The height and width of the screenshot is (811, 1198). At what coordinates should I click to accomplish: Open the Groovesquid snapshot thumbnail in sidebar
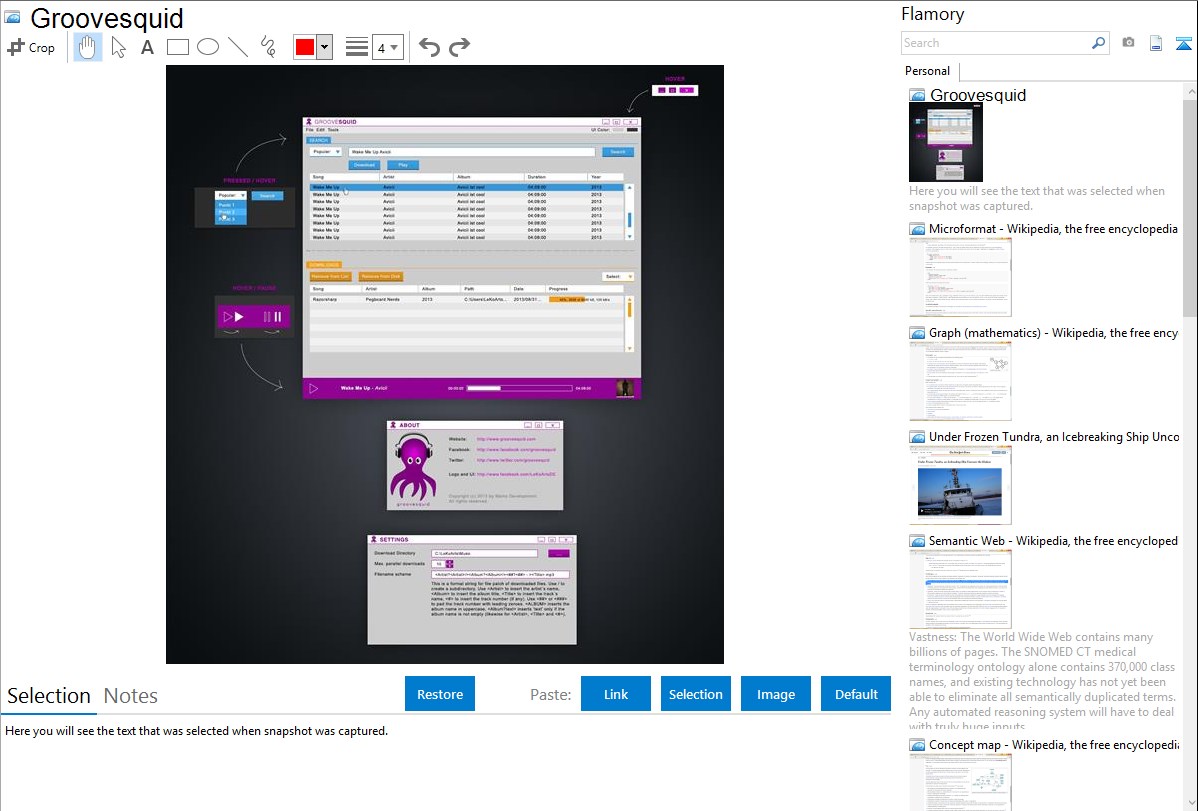tap(946, 142)
